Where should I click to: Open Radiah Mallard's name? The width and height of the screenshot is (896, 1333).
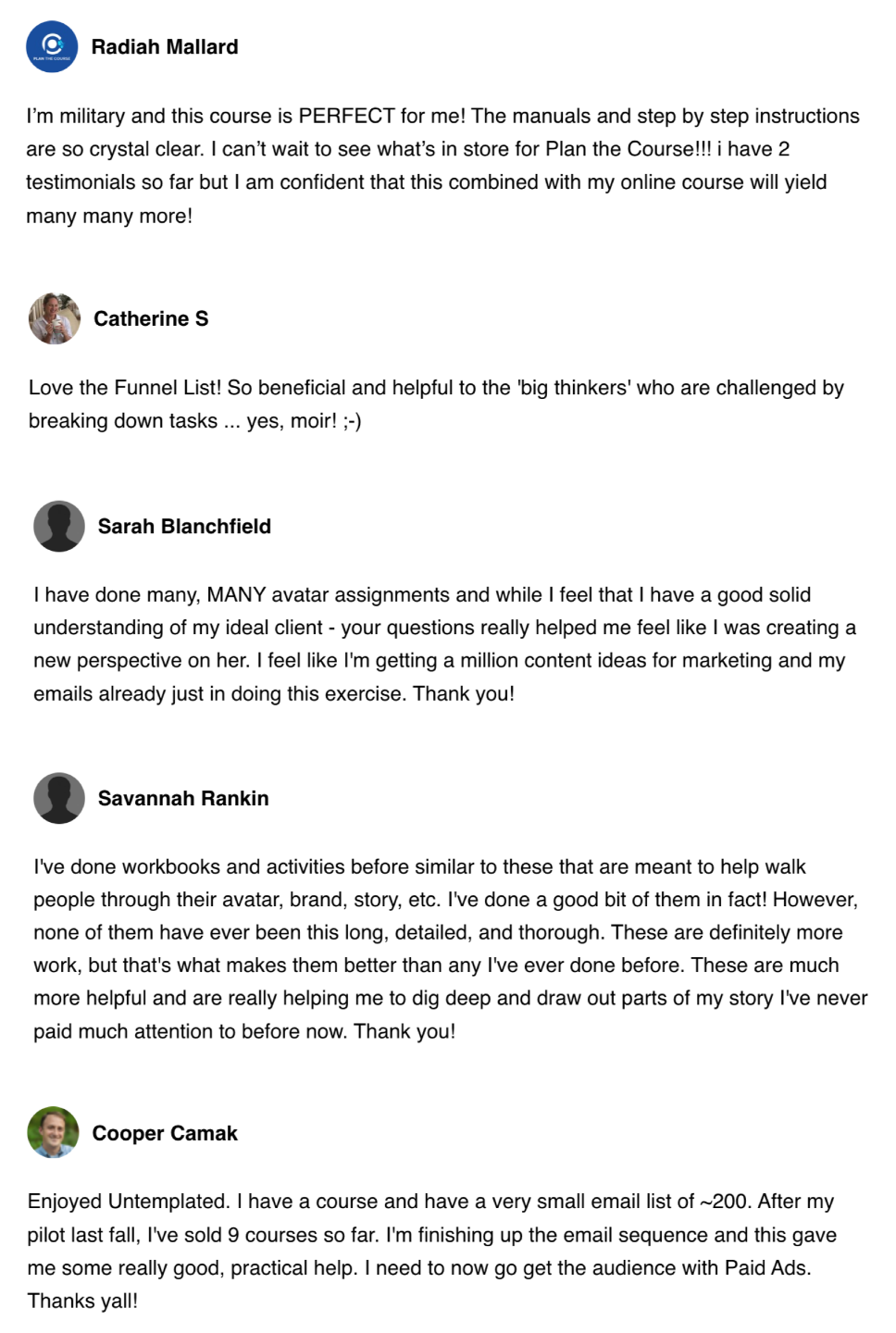(164, 46)
